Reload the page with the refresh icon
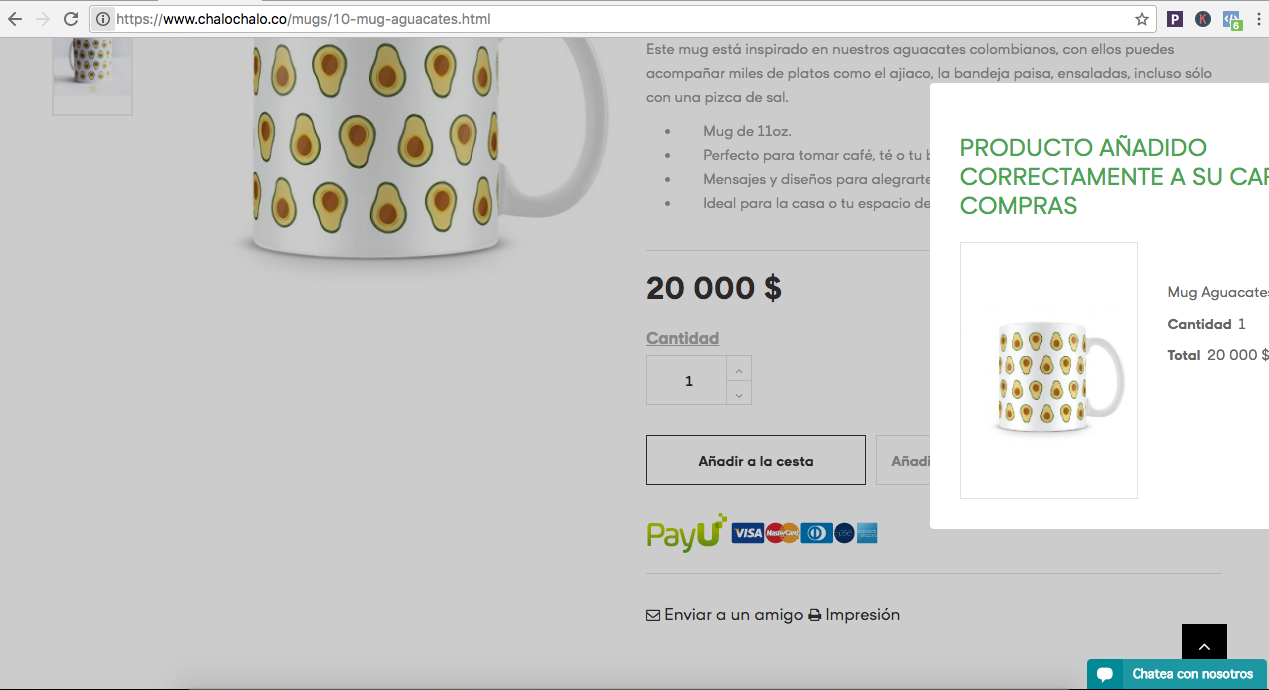 71,19
